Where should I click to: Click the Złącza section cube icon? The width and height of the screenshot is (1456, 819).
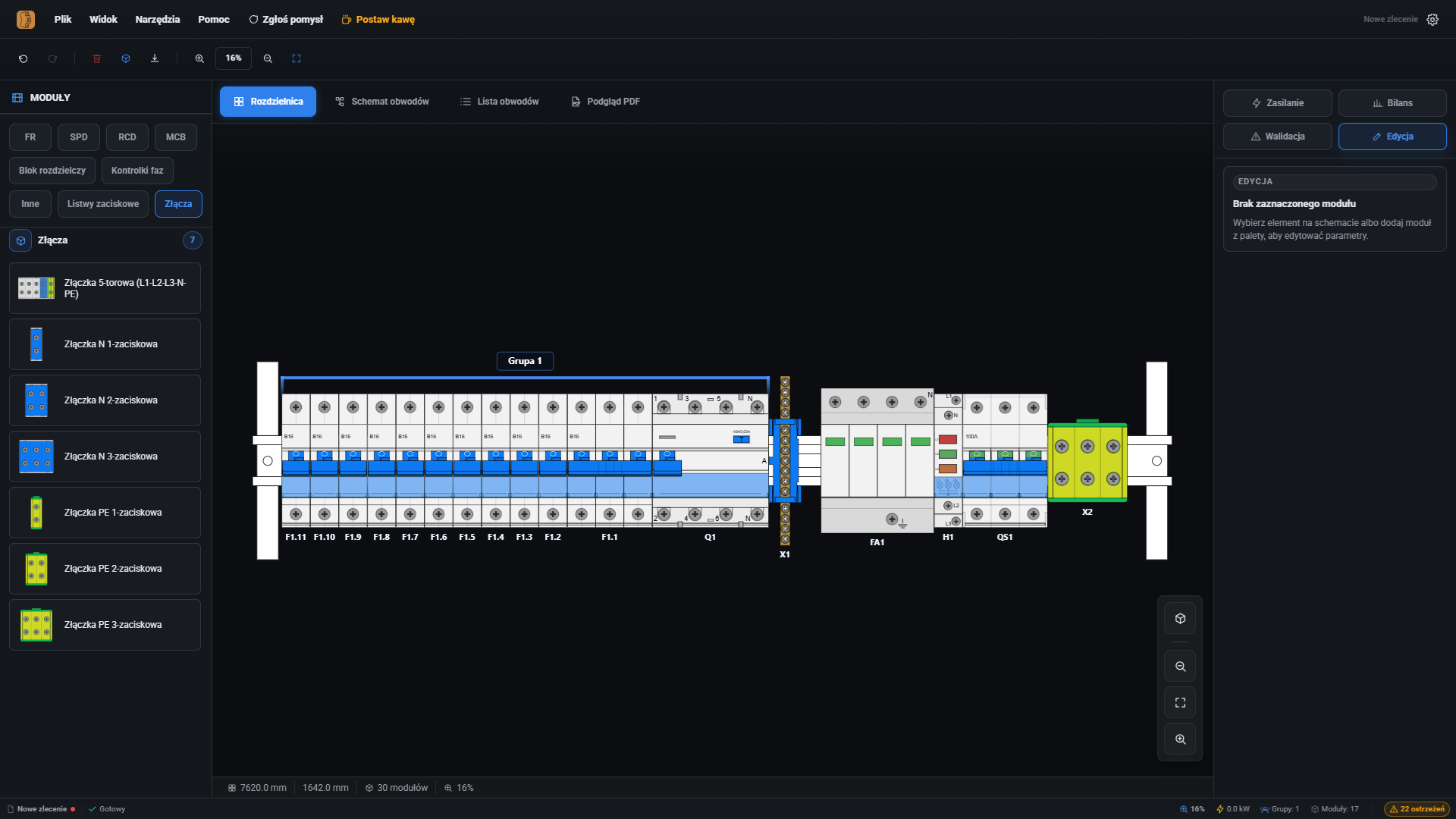[x=20, y=240]
